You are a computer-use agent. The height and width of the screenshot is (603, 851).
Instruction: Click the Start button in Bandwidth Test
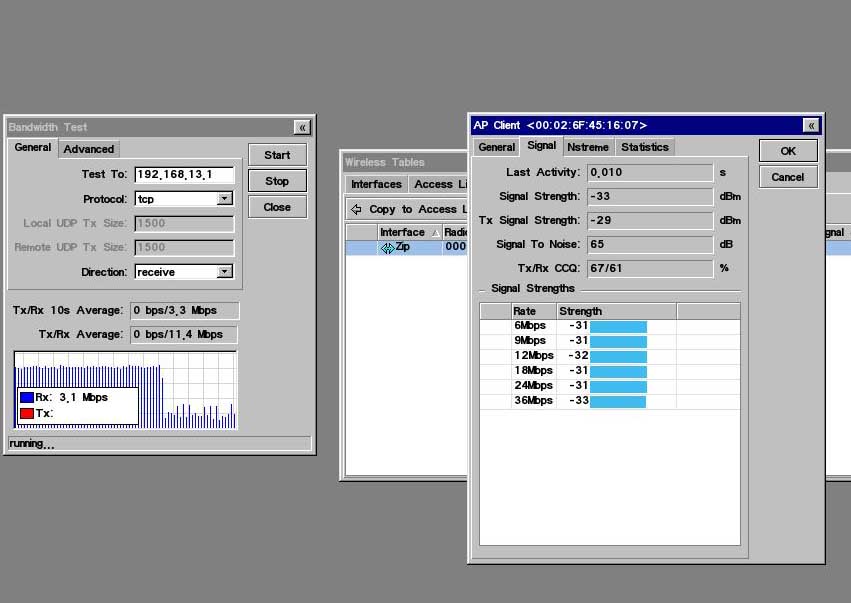[277, 155]
